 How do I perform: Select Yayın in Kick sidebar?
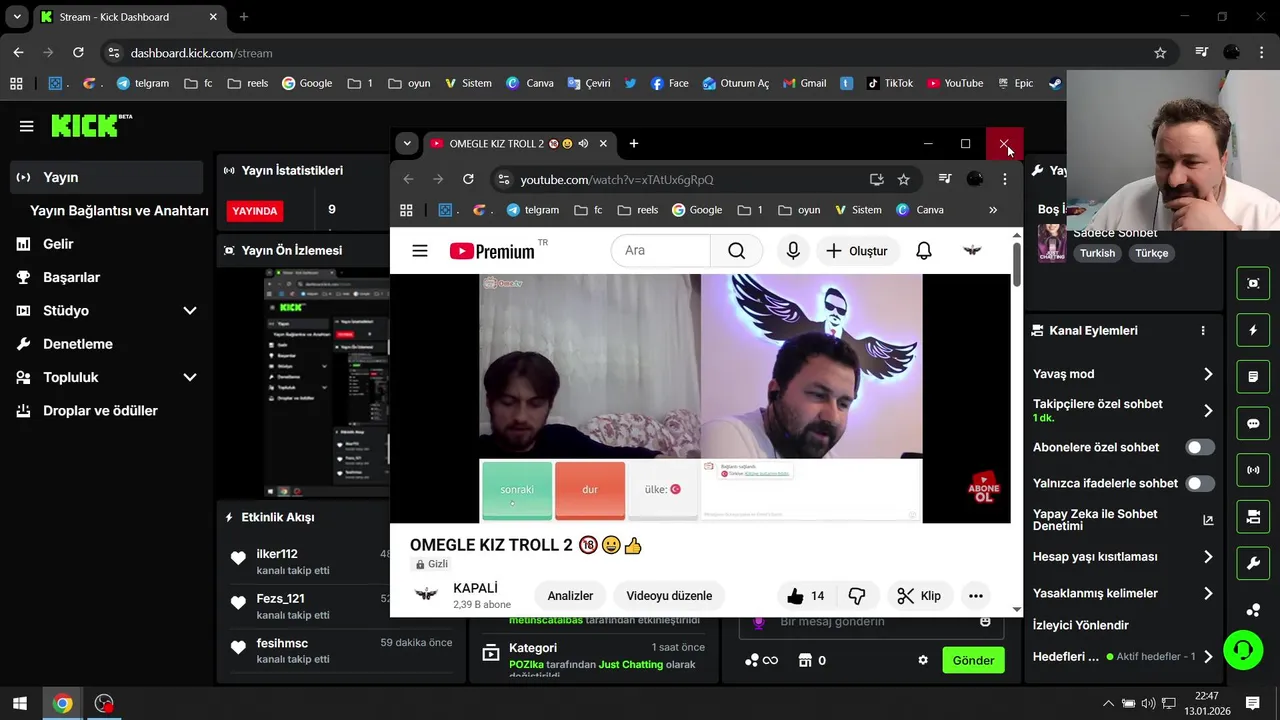107,177
